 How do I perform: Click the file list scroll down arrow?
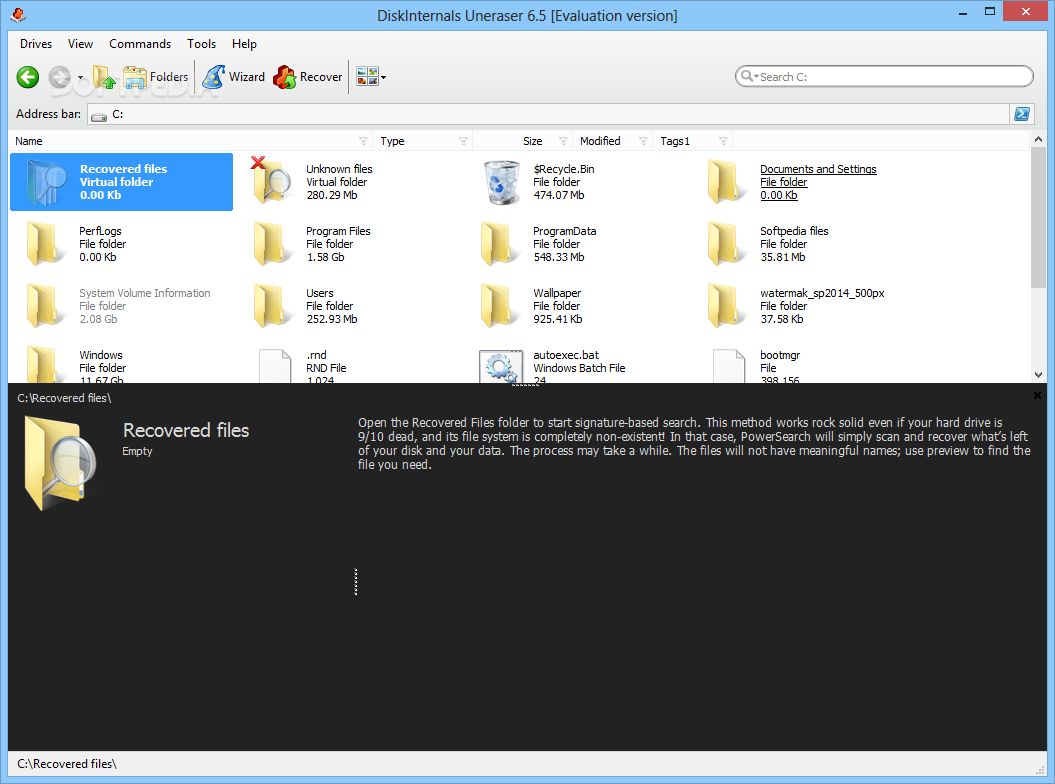coord(1038,375)
